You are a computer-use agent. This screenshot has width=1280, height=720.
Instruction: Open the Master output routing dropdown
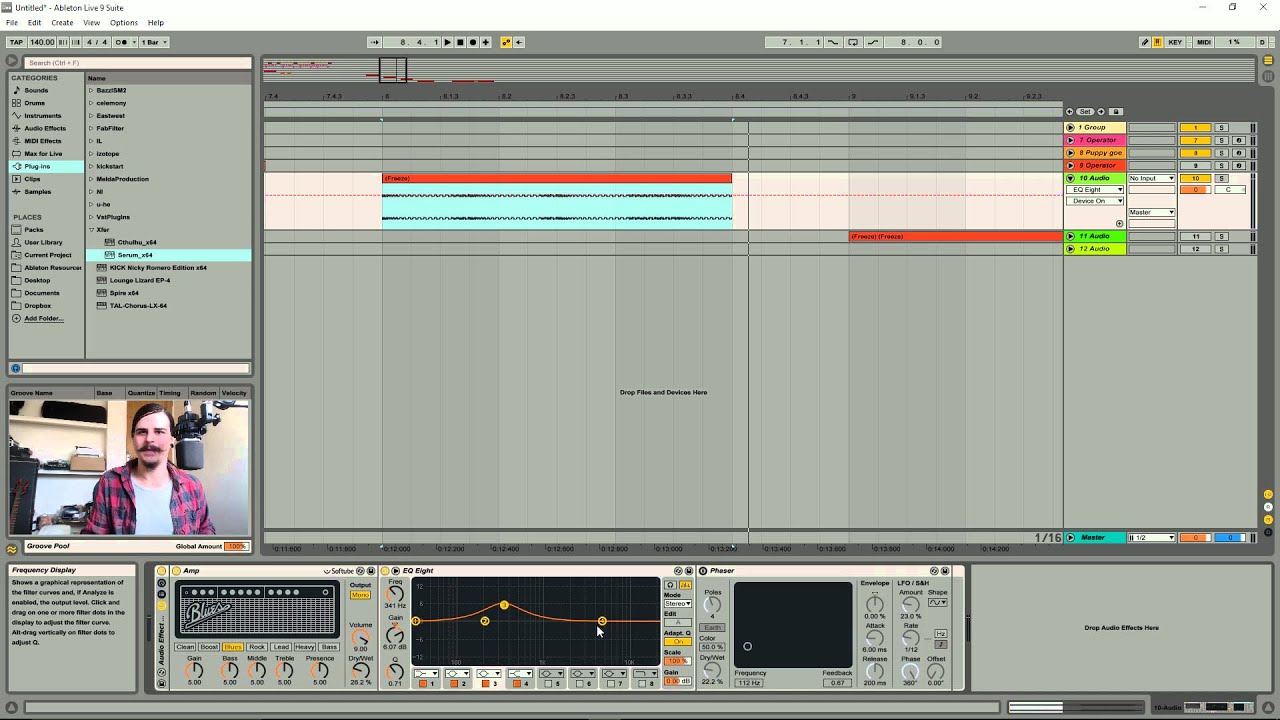1151,212
